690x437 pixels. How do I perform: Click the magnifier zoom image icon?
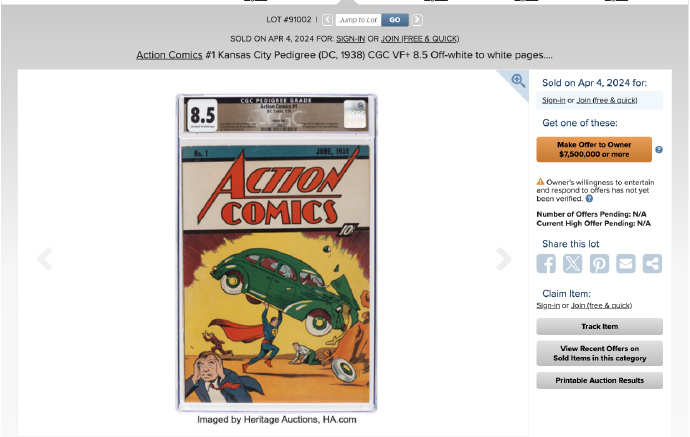(x=518, y=81)
